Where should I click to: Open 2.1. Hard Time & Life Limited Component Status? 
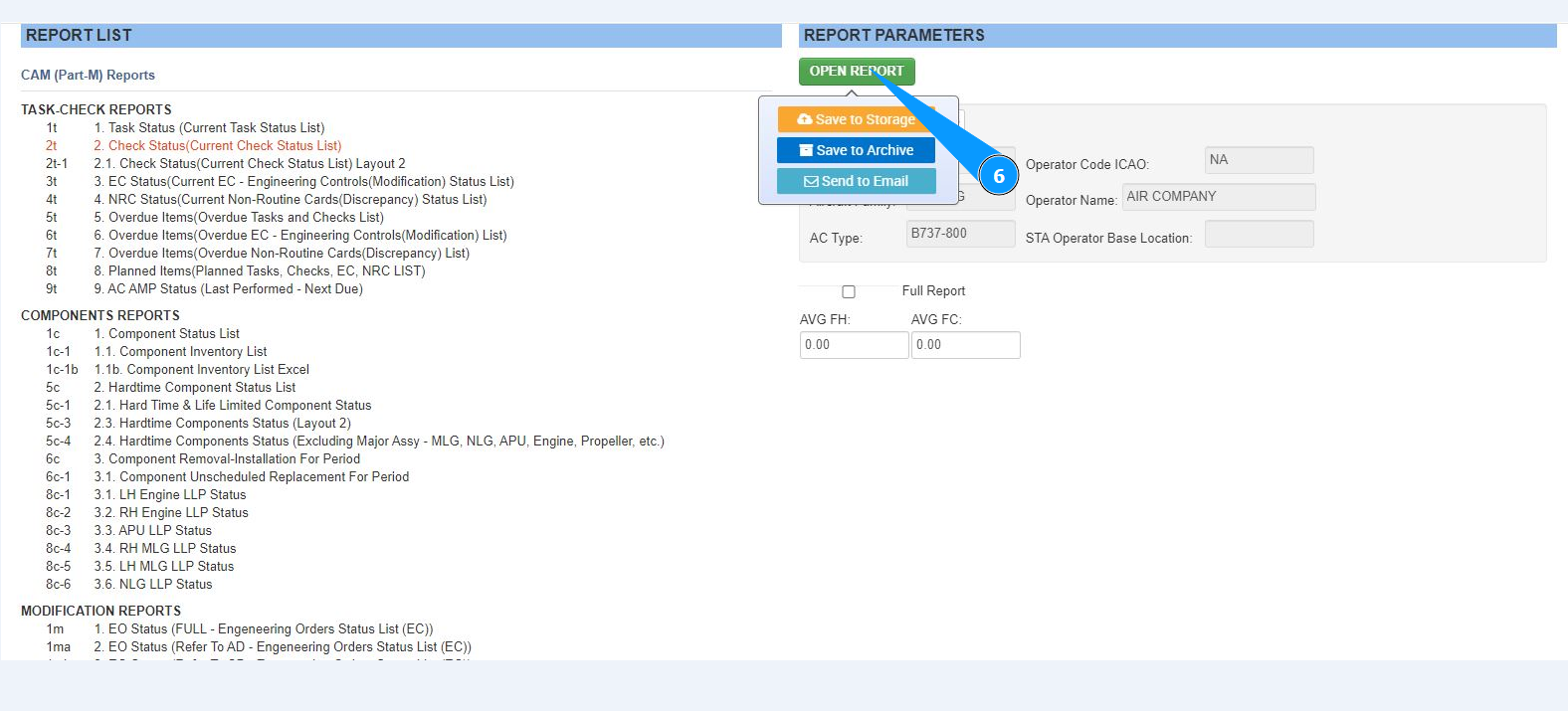point(233,406)
